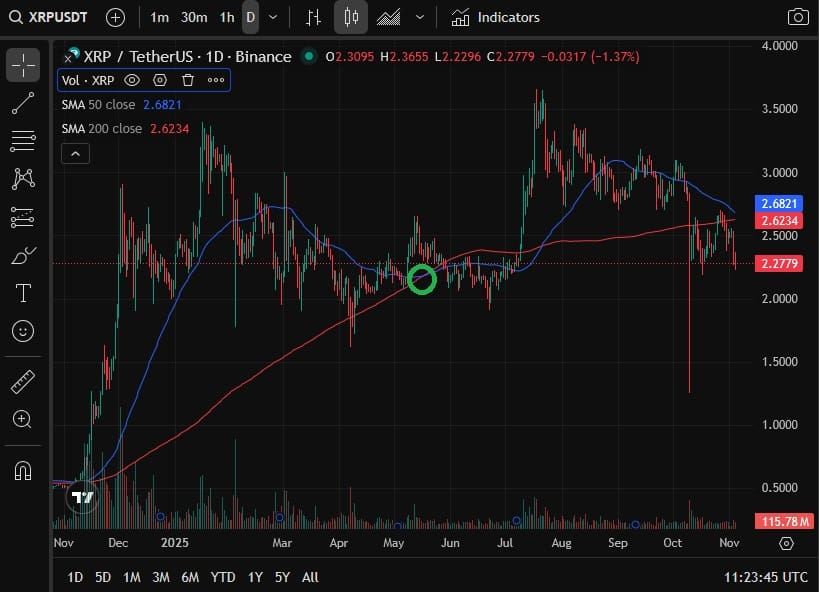This screenshot has width=819, height=592.
Task: Open the magnifier zoom tool
Action: tap(22, 420)
